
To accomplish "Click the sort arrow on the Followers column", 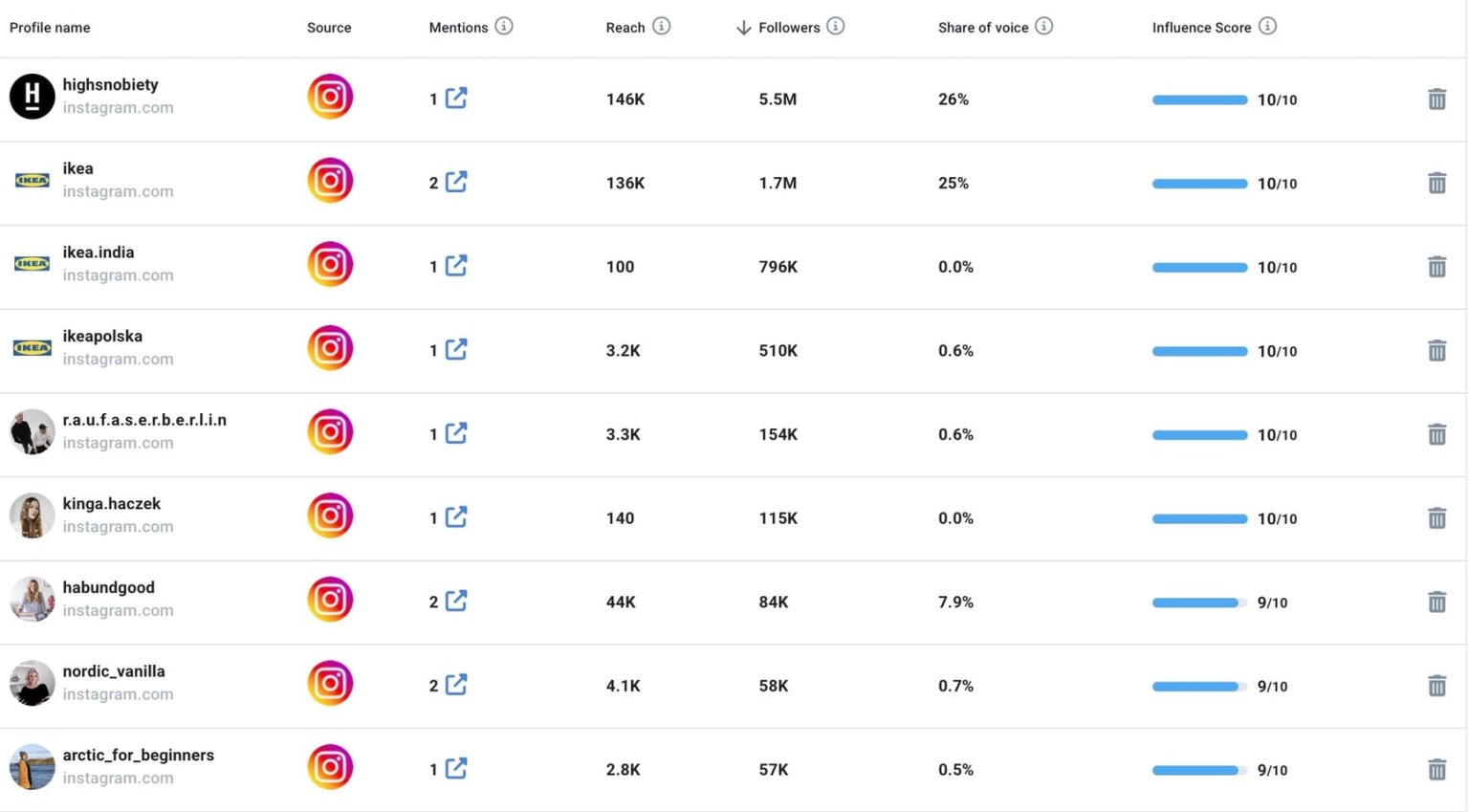I will (743, 28).
